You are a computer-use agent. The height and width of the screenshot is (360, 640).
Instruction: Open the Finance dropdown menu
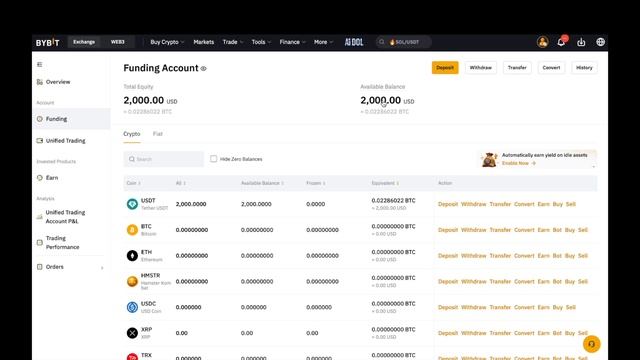point(293,42)
